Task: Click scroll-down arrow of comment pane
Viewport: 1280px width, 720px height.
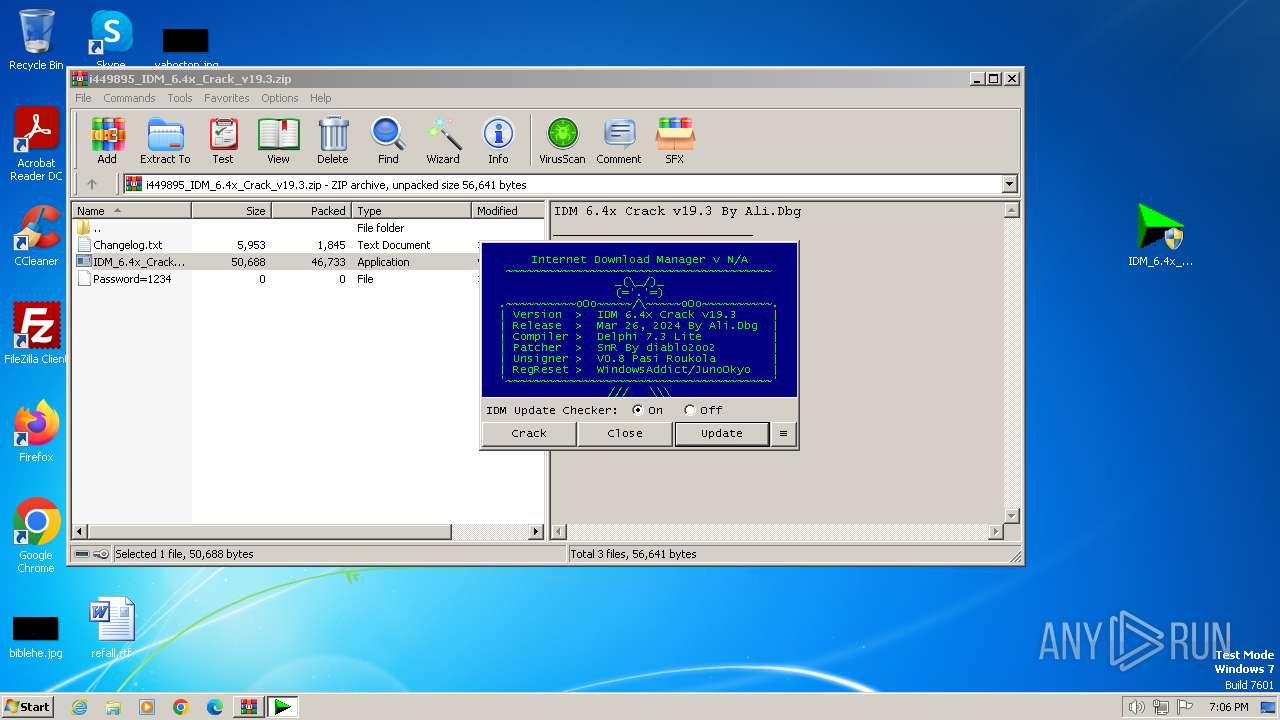Action: click(1011, 516)
